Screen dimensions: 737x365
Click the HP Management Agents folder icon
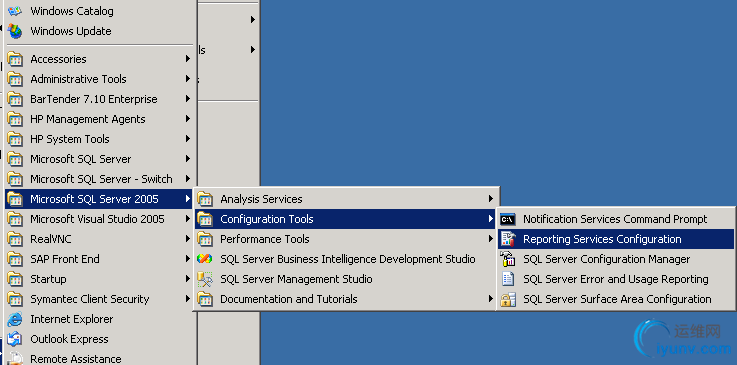(15, 119)
